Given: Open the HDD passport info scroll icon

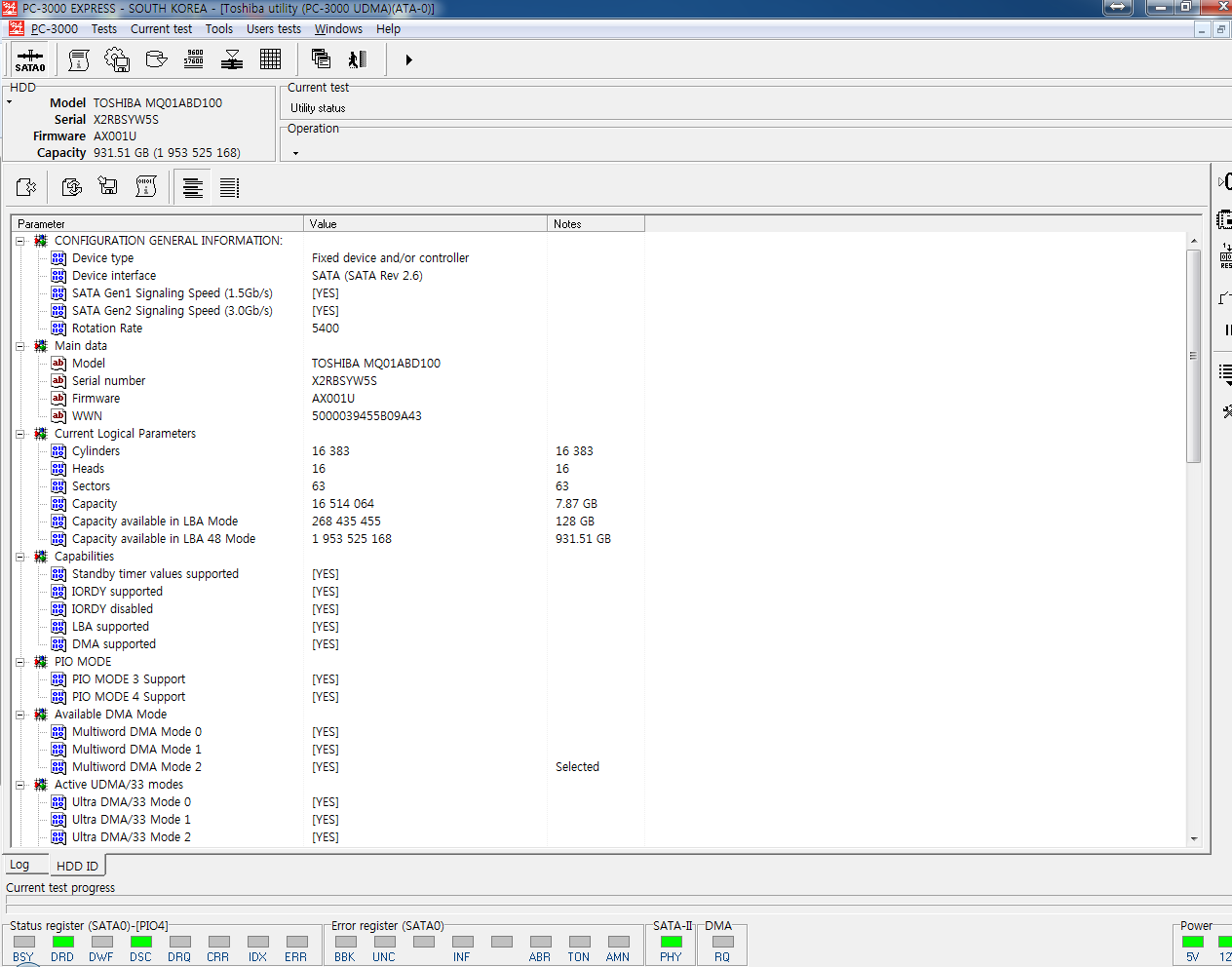Looking at the screenshot, I should click(x=79, y=60).
